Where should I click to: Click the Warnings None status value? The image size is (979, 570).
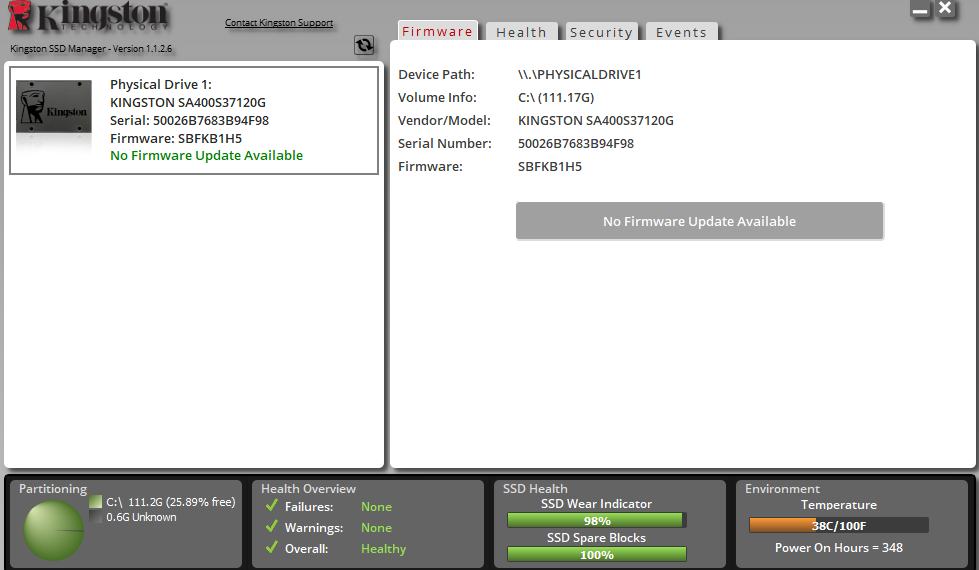[376, 528]
